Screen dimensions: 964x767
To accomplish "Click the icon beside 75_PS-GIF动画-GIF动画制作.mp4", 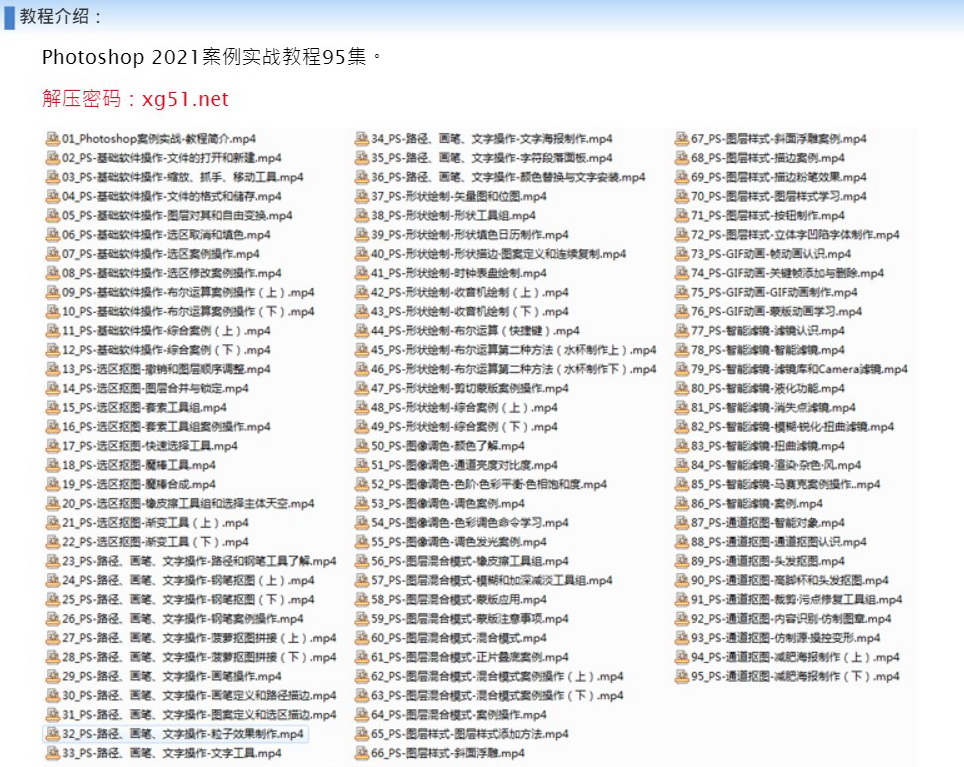I will 682,292.
